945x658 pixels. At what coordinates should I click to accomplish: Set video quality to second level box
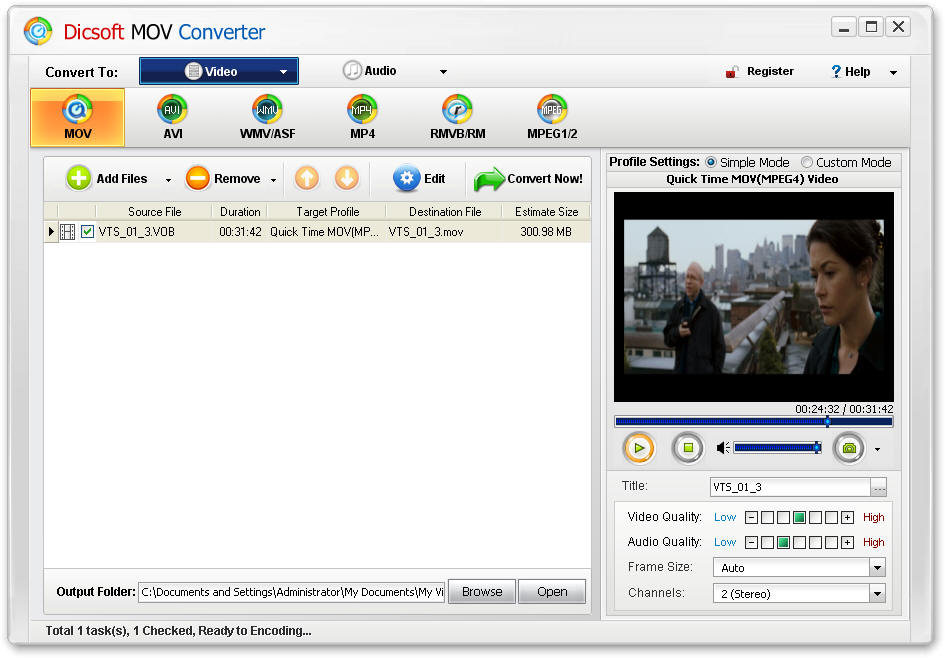(783, 518)
